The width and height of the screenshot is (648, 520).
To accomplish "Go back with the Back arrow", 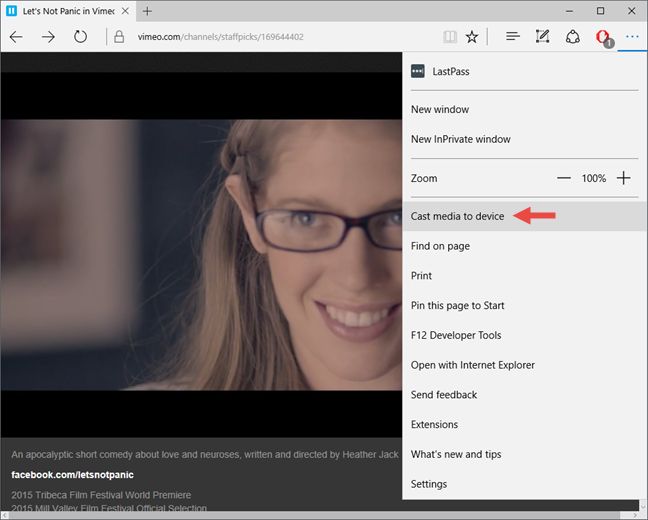I will tap(16, 37).
